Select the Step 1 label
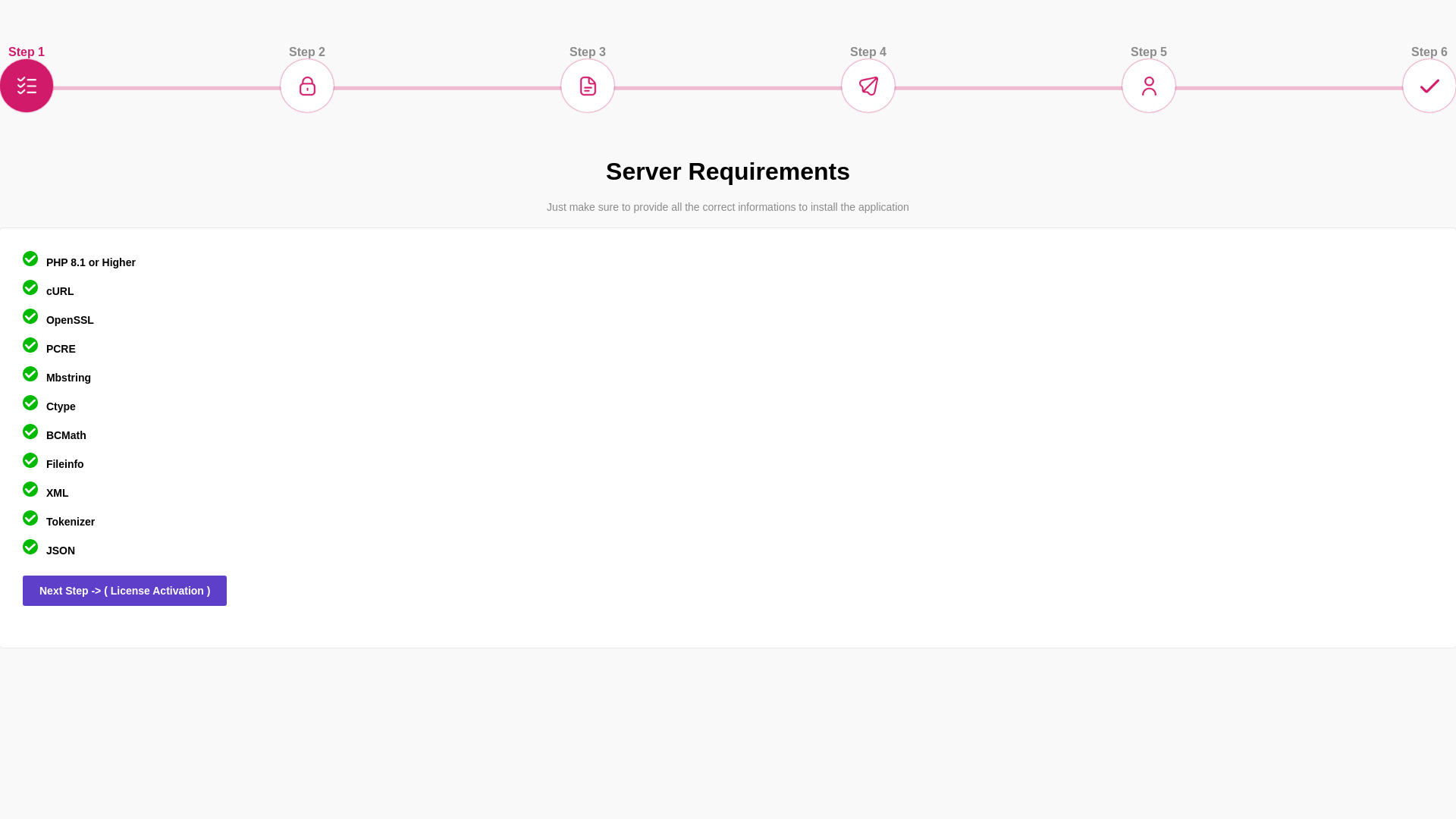The image size is (1456, 819). (x=27, y=52)
